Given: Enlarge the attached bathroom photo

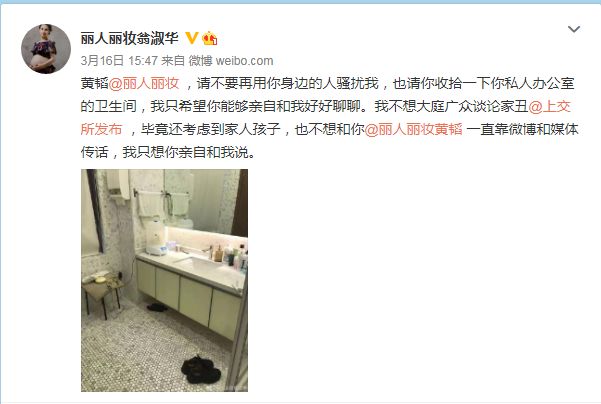Looking at the screenshot, I should tap(164, 280).
